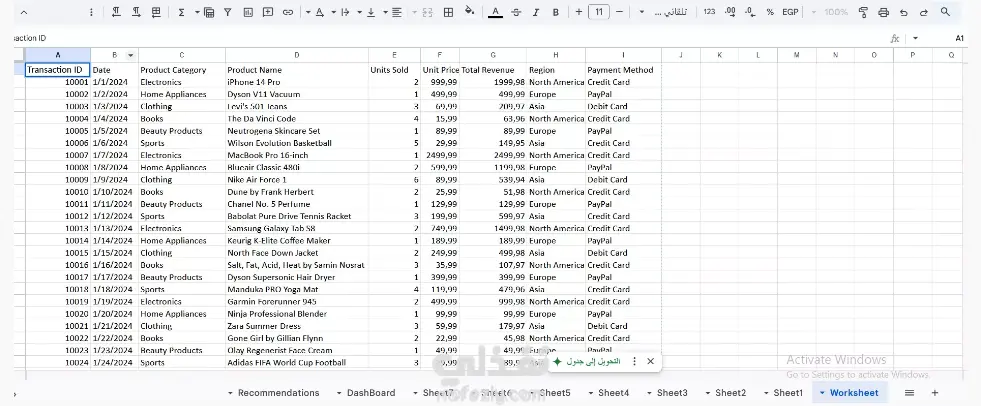Open the Worksheet tab options arrow
This screenshot has width=981, height=406.
pos(822,393)
